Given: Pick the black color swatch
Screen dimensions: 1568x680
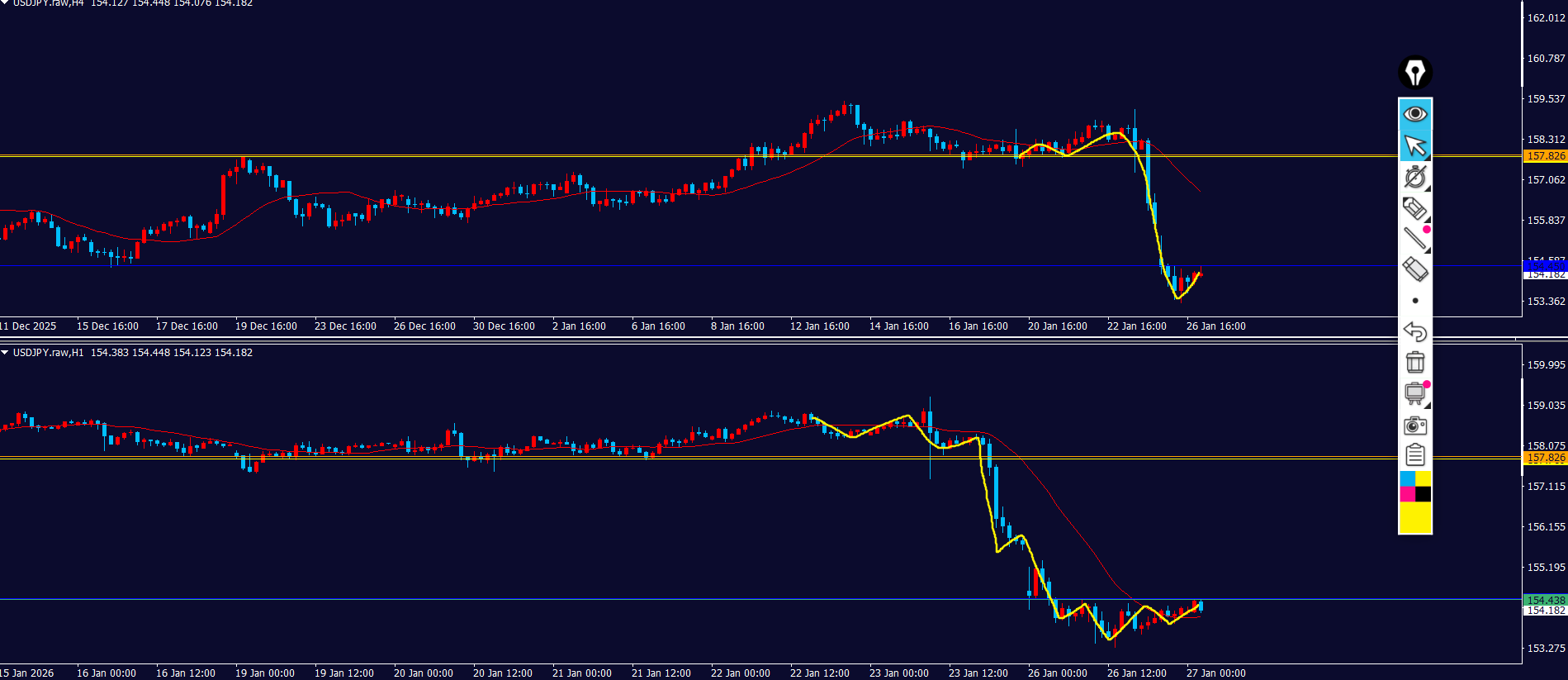Looking at the screenshot, I should [x=1423, y=494].
